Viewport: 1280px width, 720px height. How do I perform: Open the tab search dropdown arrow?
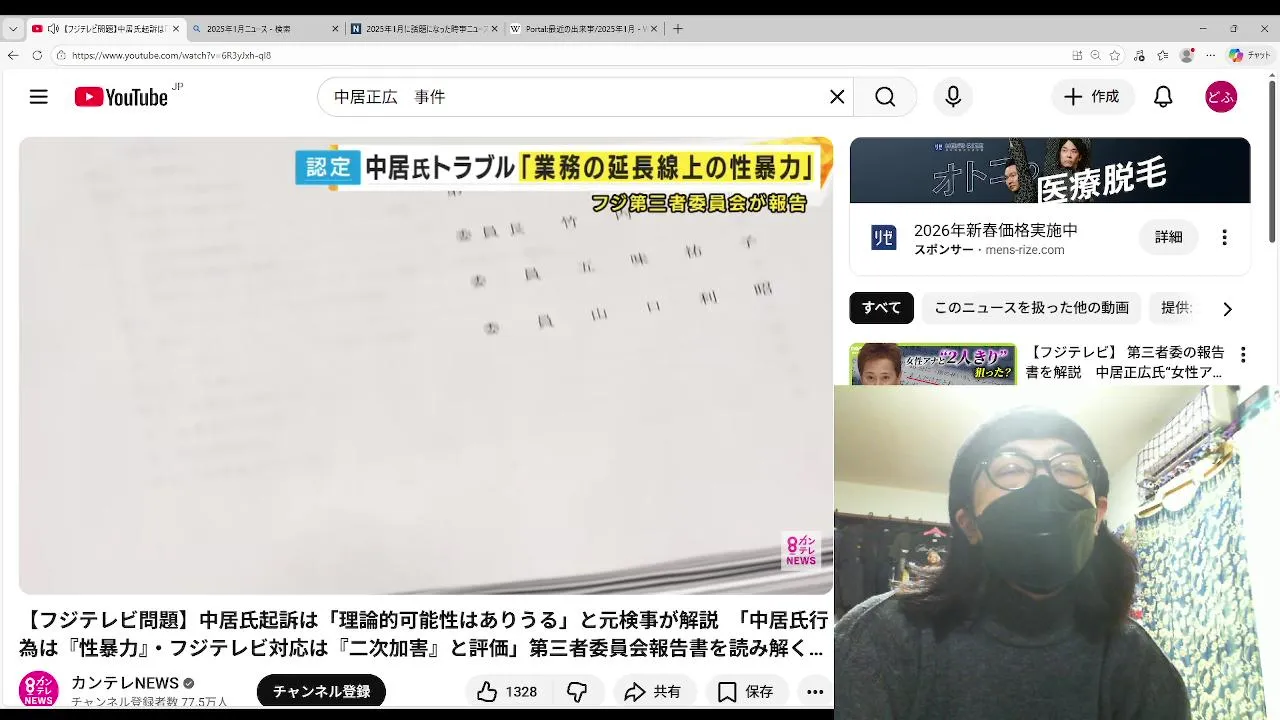(x=13, y=29)
